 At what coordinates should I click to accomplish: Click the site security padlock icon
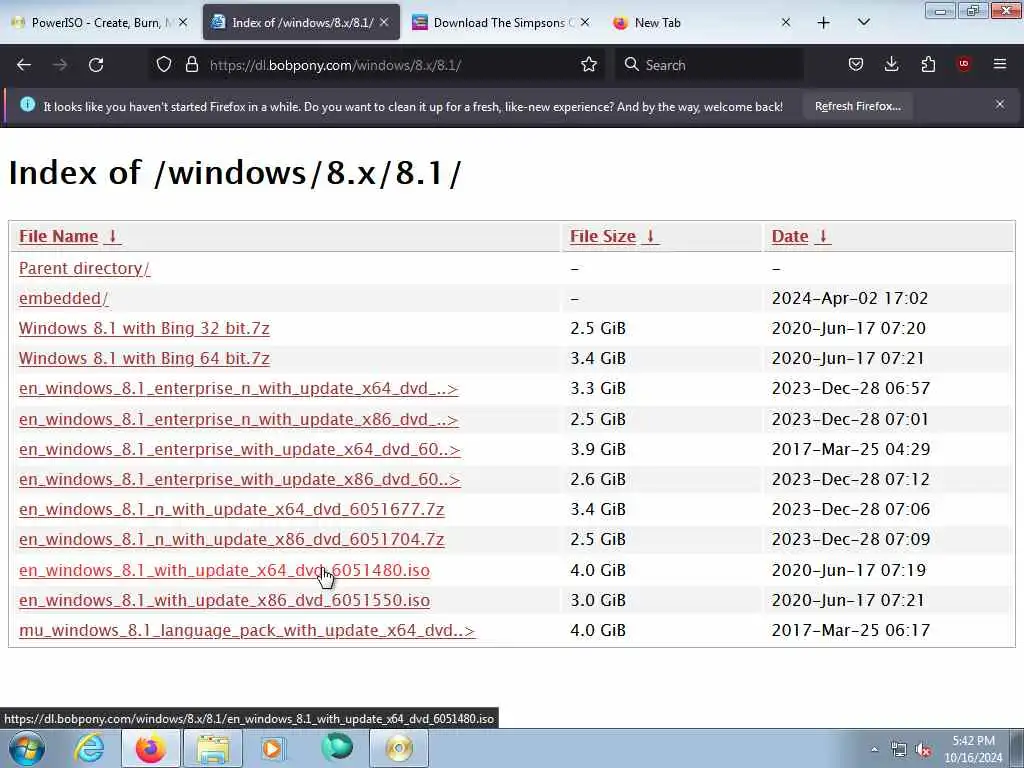click(x=191, y=65)
